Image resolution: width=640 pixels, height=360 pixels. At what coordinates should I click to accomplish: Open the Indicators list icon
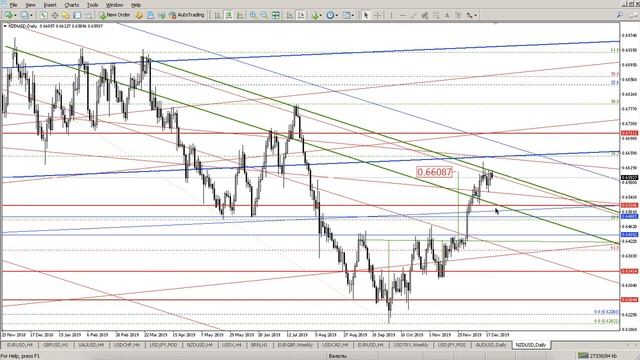tap(315, 15)
